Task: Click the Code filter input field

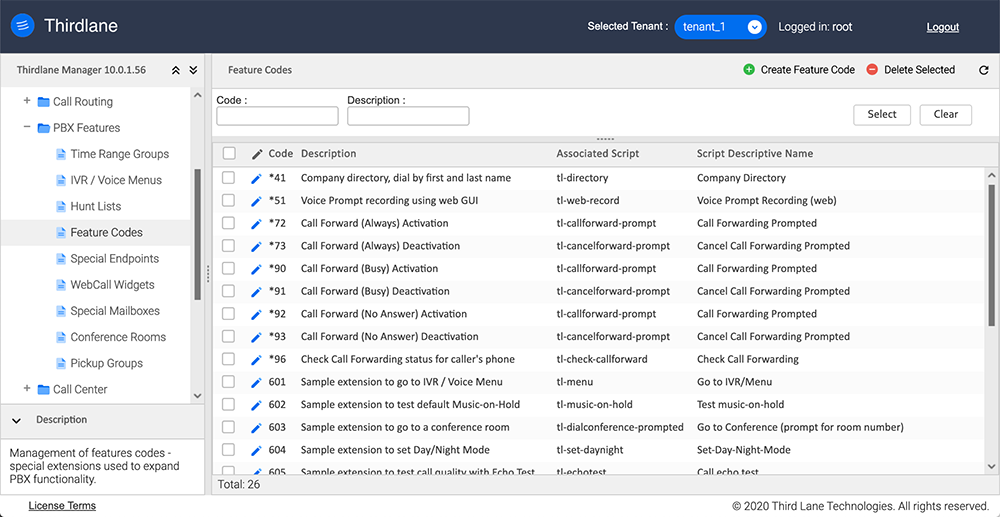Action: 277,116
